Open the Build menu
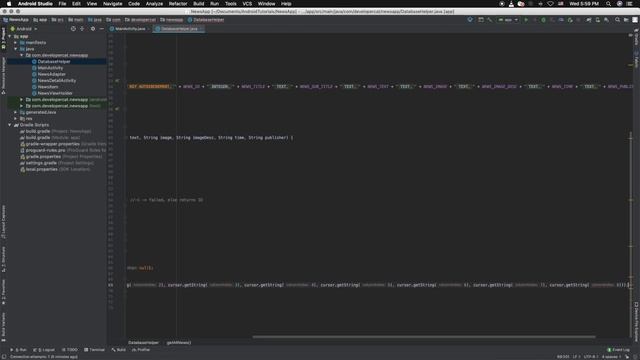Viewport: 640px width, 360px height. [199, 4]
